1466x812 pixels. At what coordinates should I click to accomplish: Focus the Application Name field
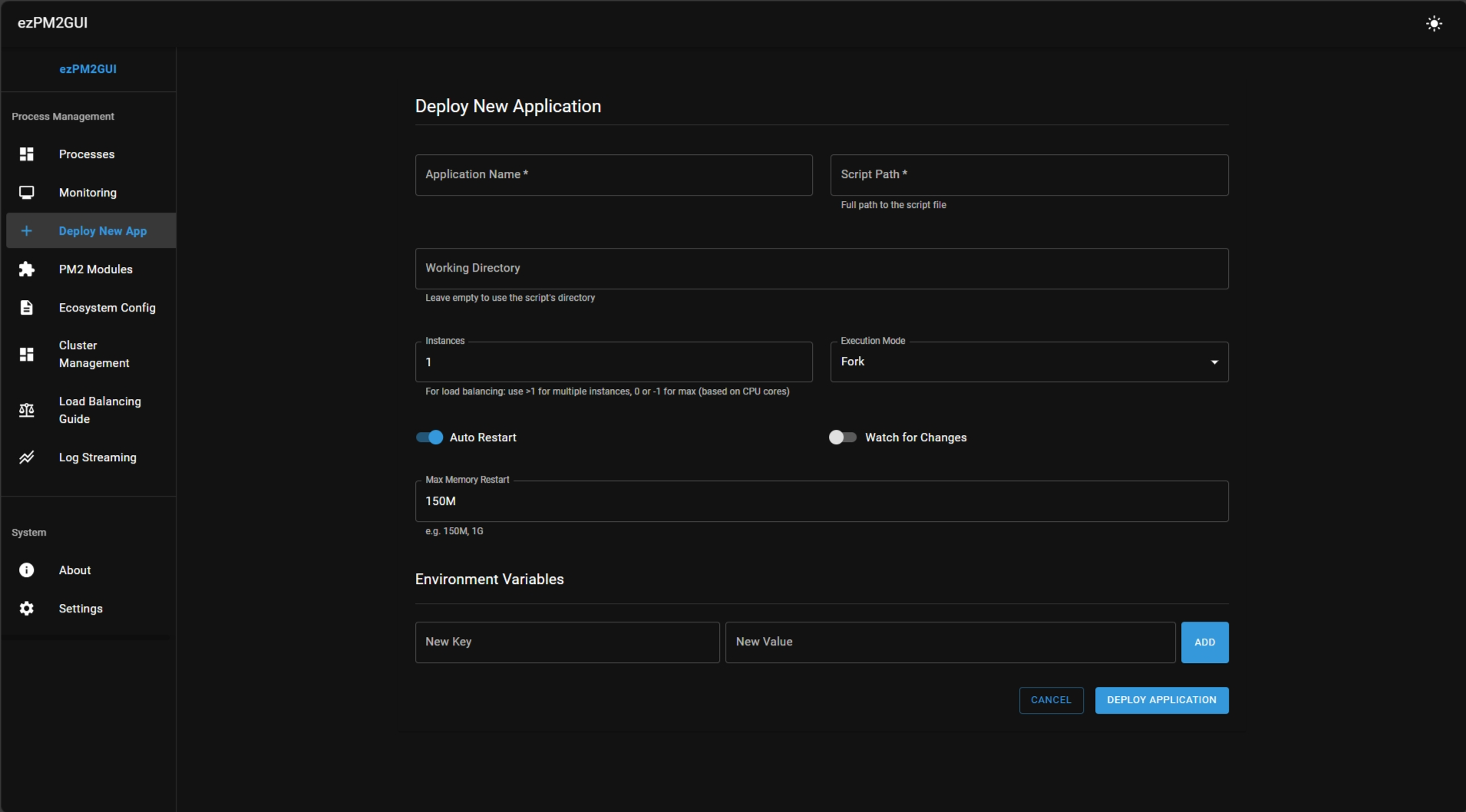[613, 175]
